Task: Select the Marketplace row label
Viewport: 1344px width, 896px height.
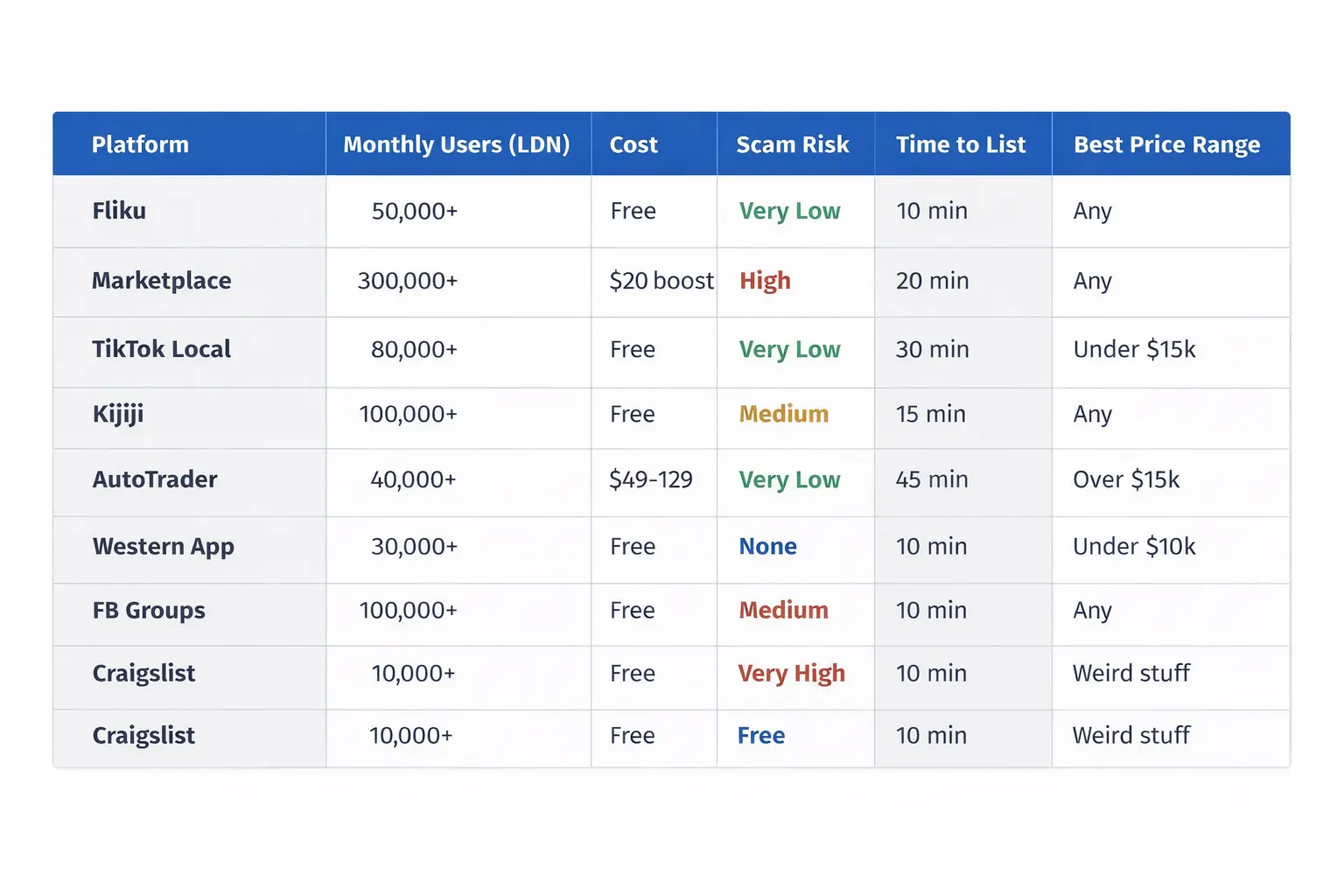Action: (162, 281)
